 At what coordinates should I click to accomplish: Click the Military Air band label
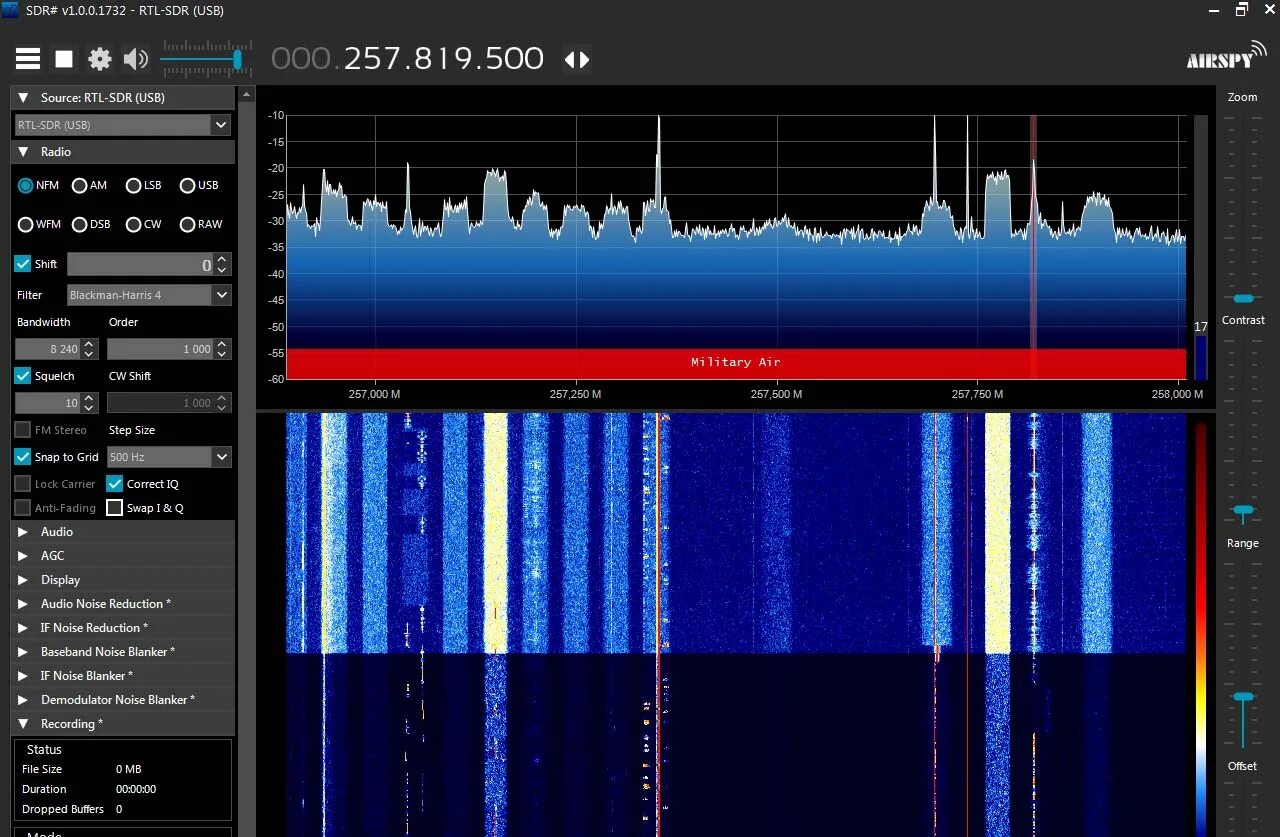735,362
